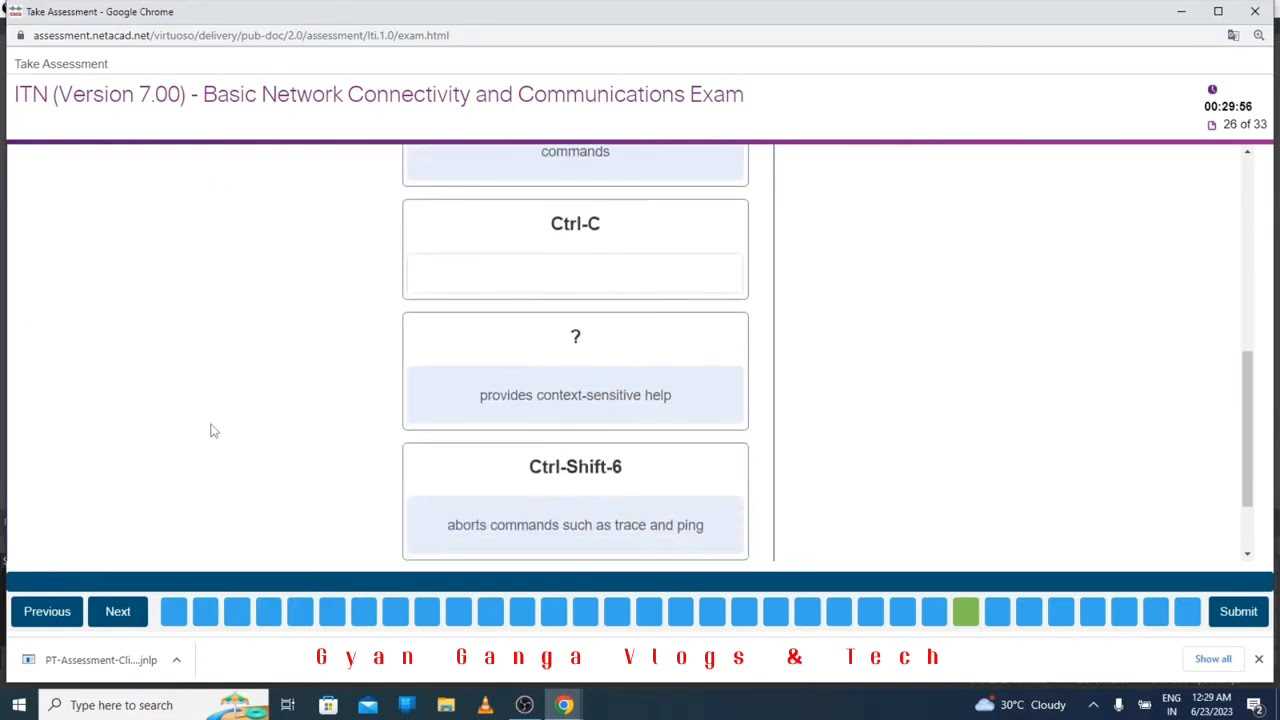This screenshot has height=720, width=1280.
Task: Click the PT-Assessment file icon in downloads bar
Action: [28, 660]
